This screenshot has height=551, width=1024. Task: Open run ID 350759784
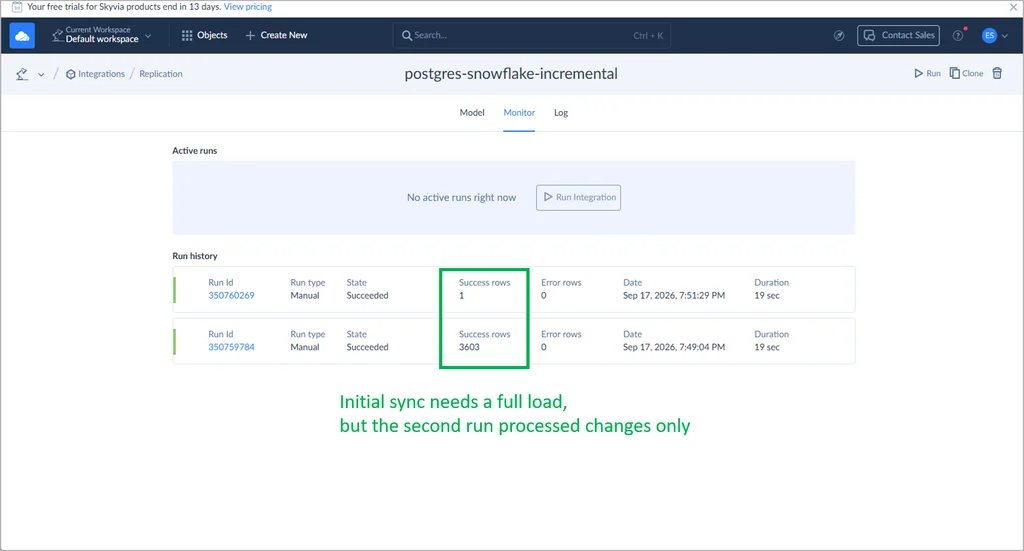(231, 347)
